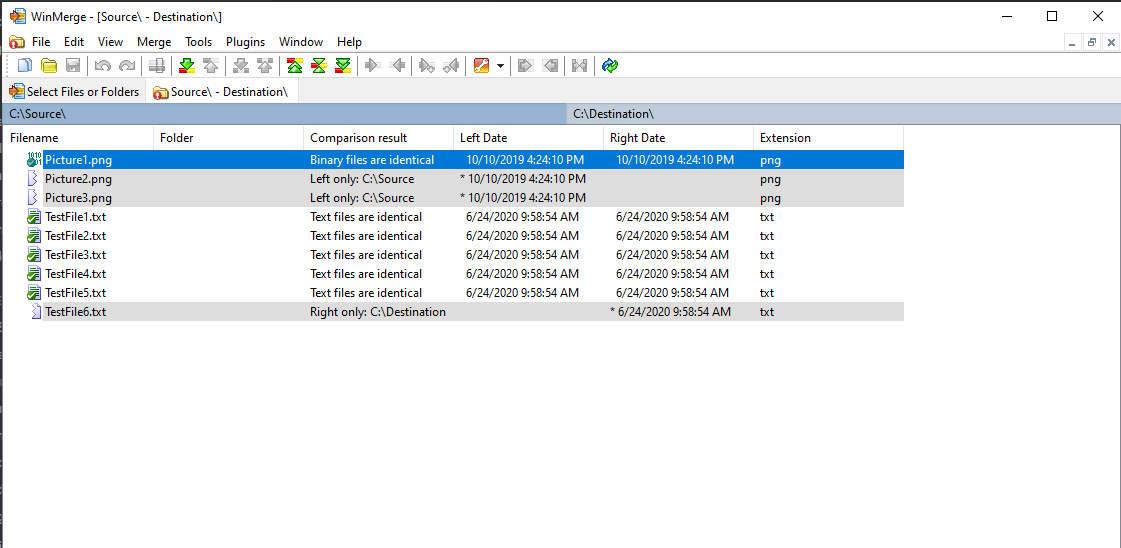
Task: Click the Refresh comparison icon
Action: 610,66
